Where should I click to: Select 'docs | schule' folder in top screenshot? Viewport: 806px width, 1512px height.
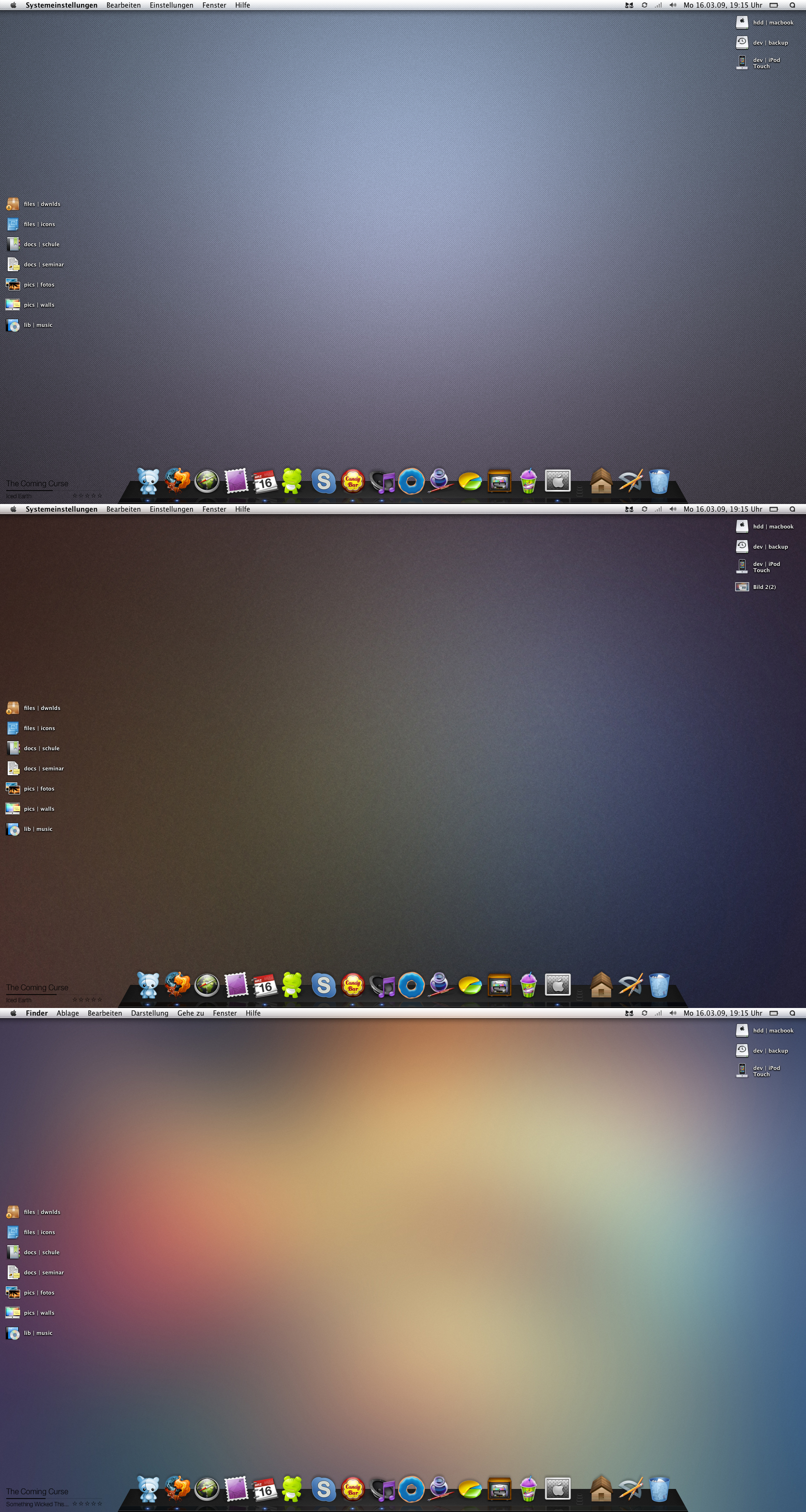33,244
